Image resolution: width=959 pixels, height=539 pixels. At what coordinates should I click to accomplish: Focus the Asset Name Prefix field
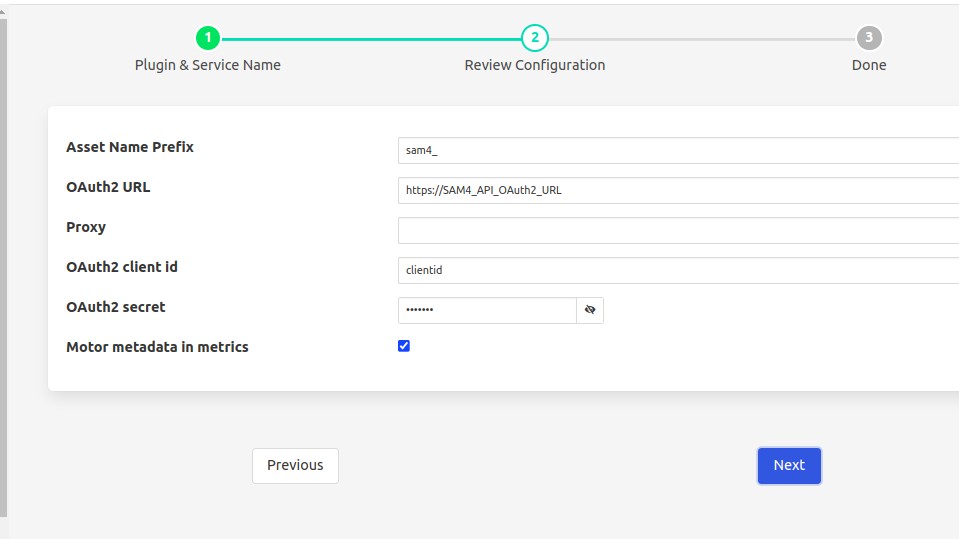(x=678, y=150)
